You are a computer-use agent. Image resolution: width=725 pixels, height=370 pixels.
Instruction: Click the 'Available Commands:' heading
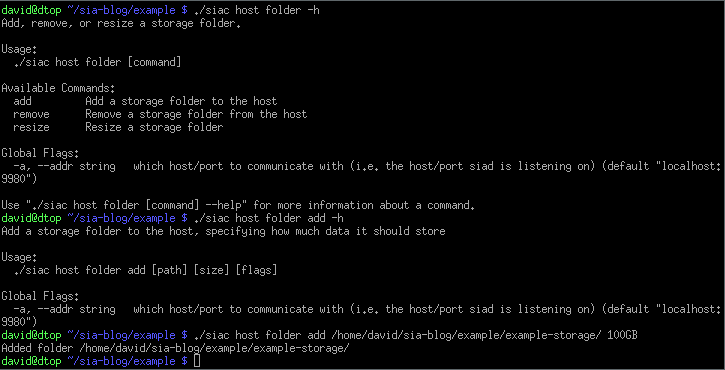coord(59,88)
